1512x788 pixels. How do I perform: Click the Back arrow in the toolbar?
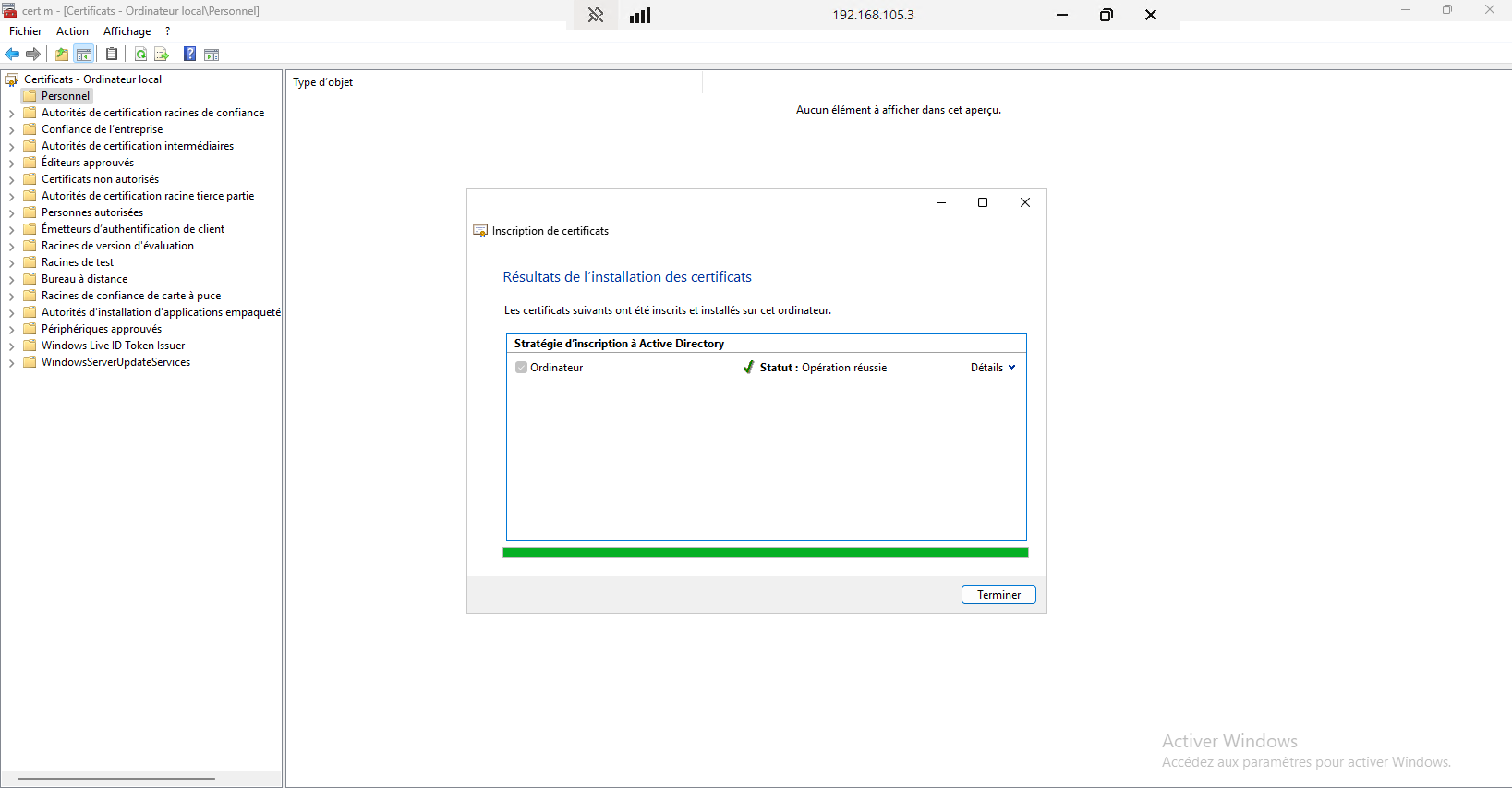tap(12, 55)
